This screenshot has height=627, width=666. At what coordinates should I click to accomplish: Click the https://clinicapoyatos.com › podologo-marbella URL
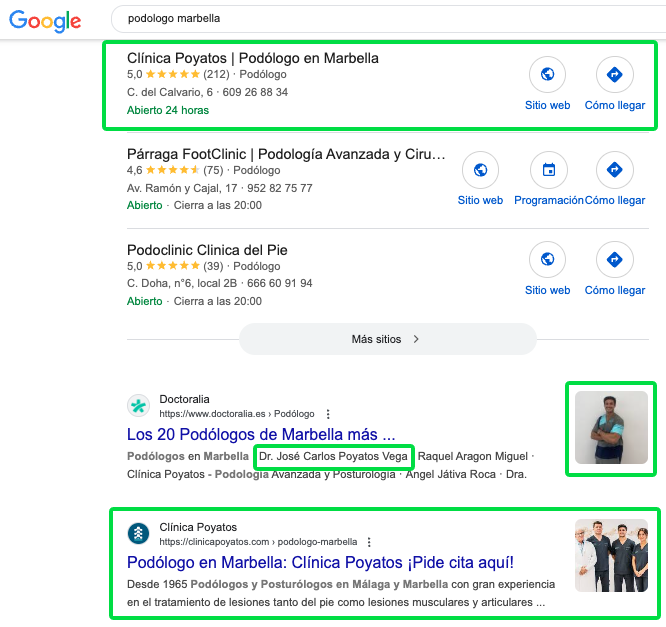tap(258, 542)
